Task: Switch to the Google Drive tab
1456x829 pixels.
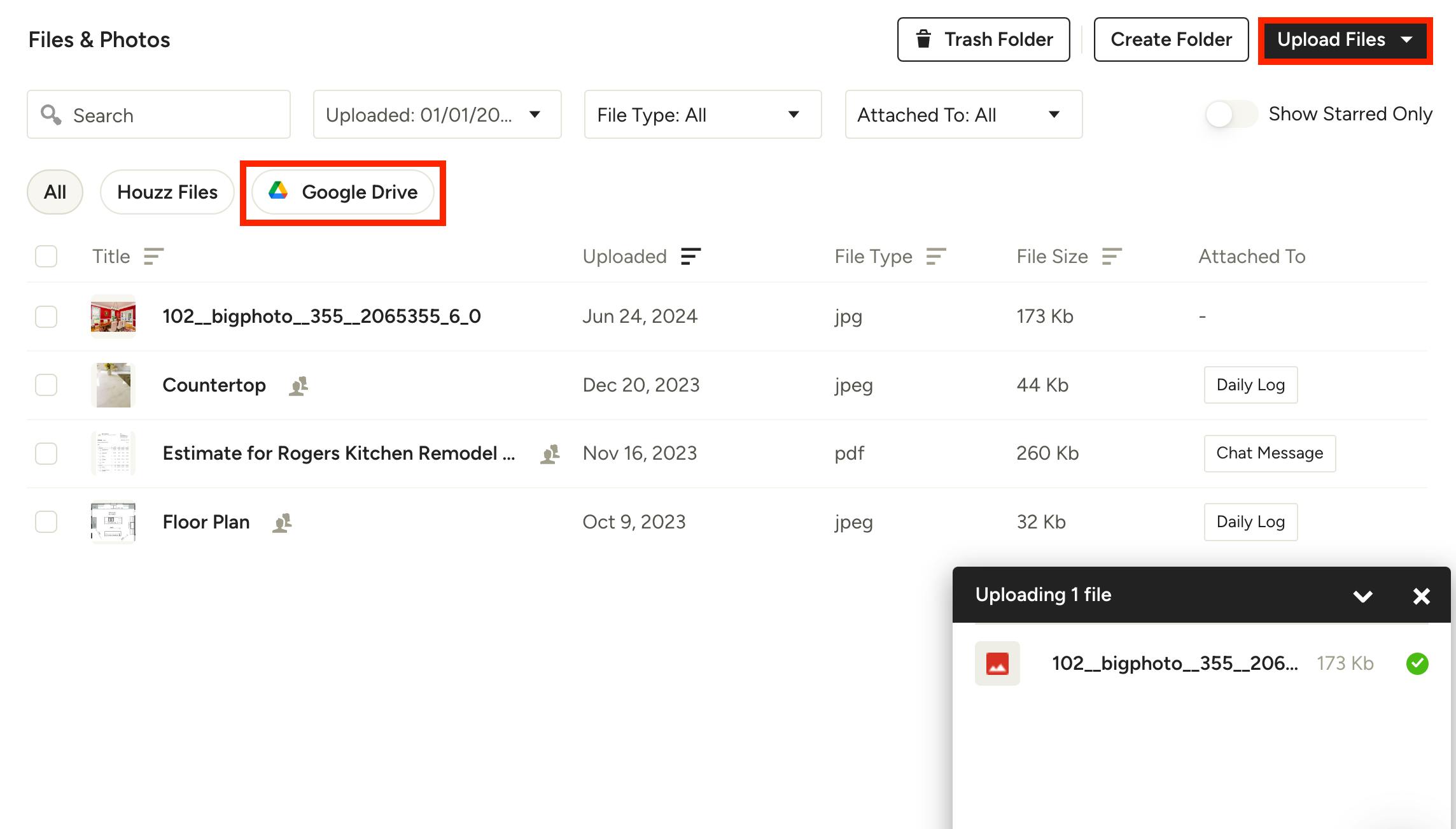Action: point(343,192)
